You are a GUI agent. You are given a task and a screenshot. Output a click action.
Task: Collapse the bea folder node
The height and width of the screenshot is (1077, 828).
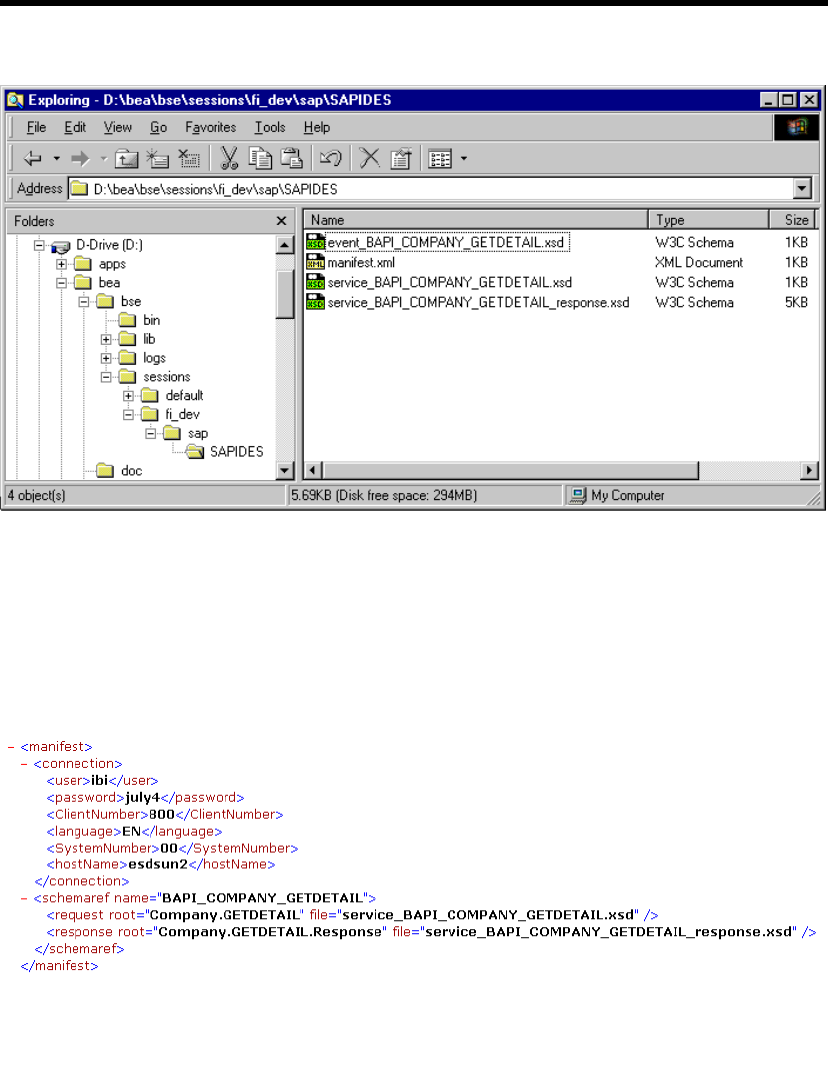click(x=61, y=282)
